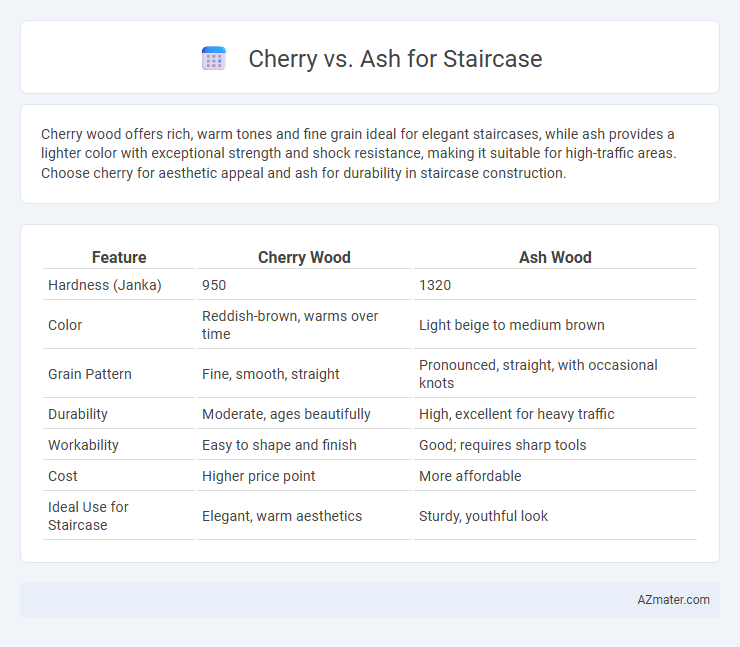Select the 'Color' row label
The image size is (740, 647).
tap(65, 325)
